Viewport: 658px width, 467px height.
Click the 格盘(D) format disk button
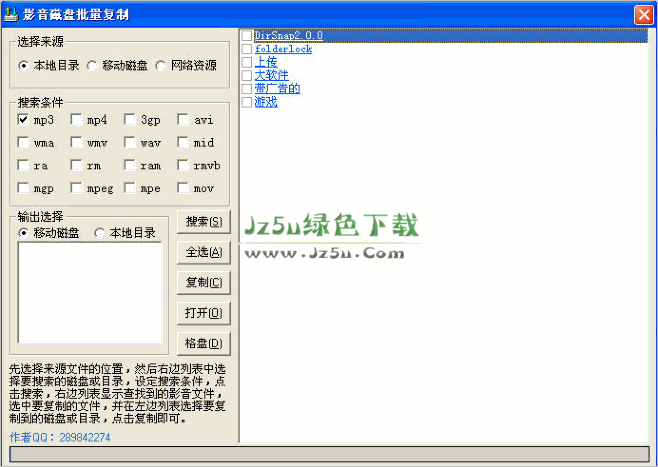(204, 344)
